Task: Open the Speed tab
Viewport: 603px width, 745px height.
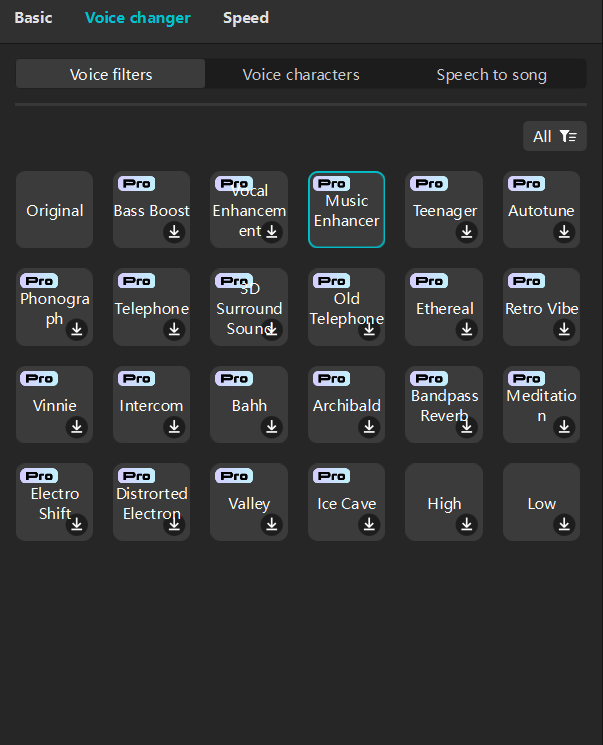Action: [246, 18]
